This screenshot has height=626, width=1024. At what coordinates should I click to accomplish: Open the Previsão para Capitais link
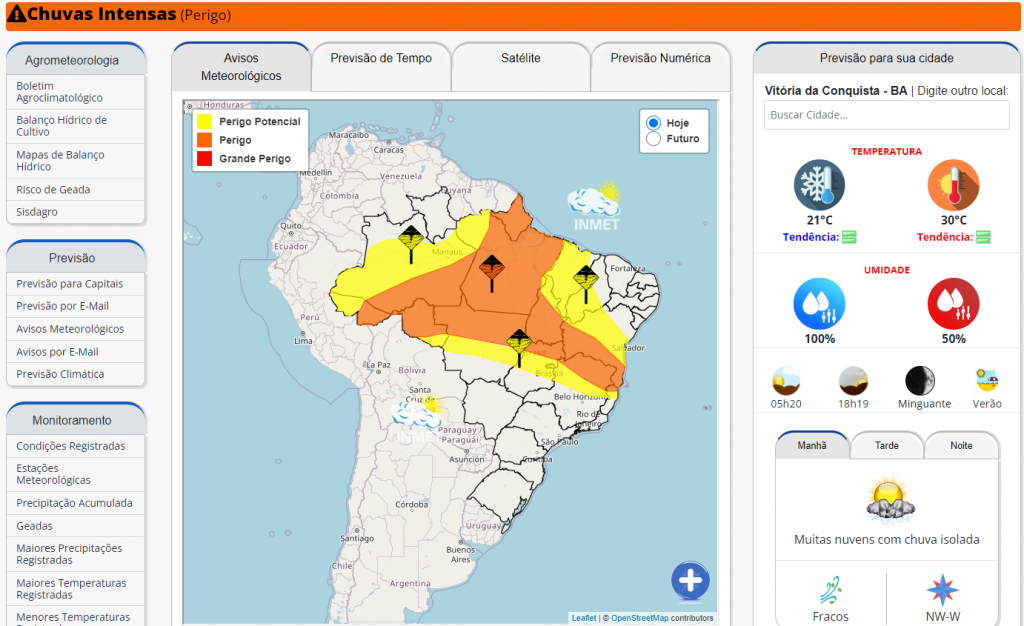pyautogui.click(x=70, y=284)
